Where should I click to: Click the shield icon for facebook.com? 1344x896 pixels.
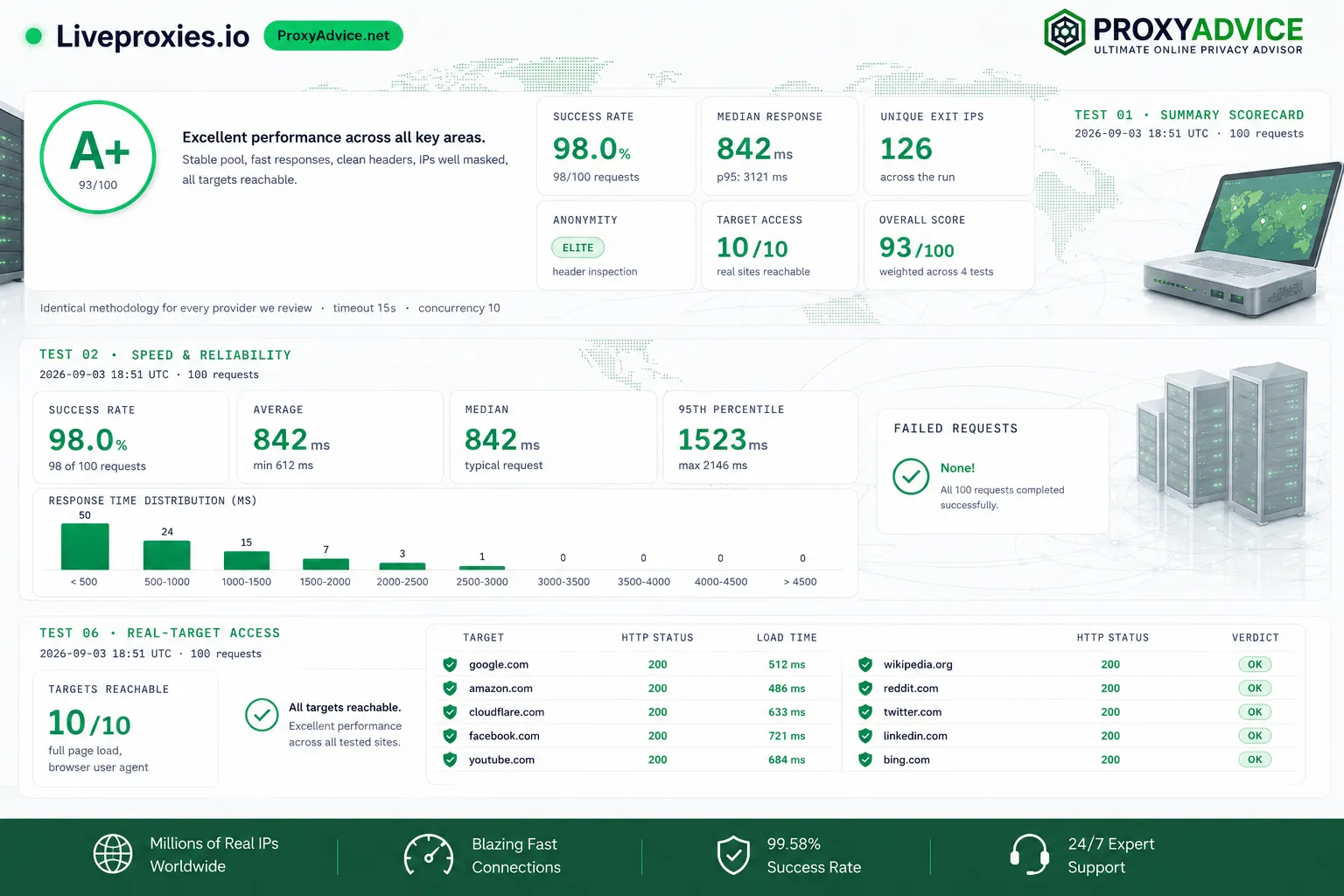(x=450, y=736)
